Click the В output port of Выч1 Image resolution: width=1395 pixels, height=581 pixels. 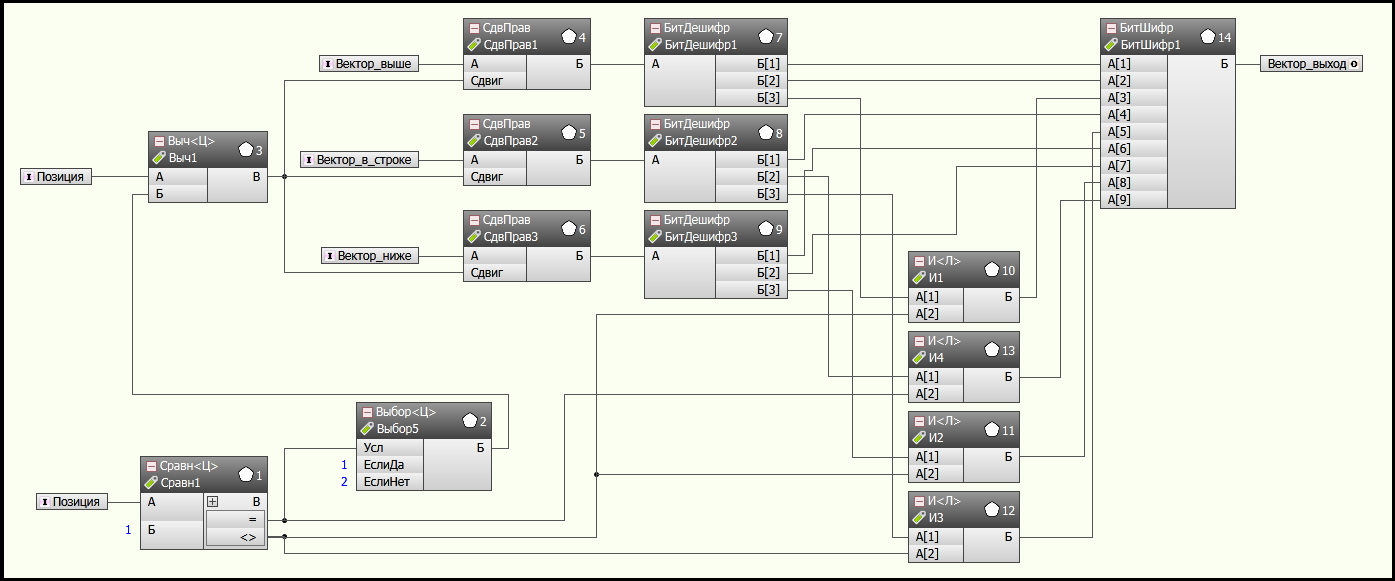point(237,177)
